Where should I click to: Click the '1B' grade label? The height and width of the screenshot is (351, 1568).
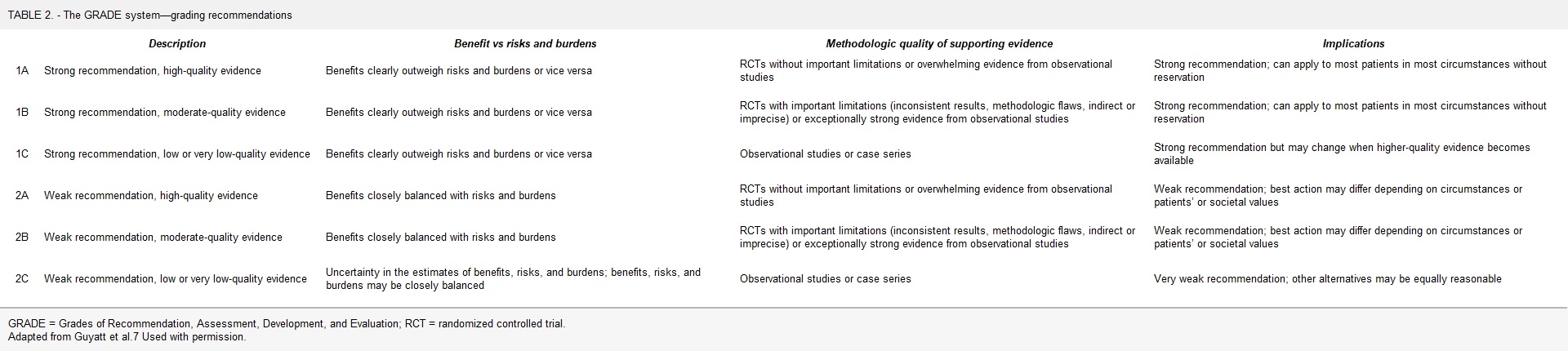pyautogui.click(x=22, y=113)
